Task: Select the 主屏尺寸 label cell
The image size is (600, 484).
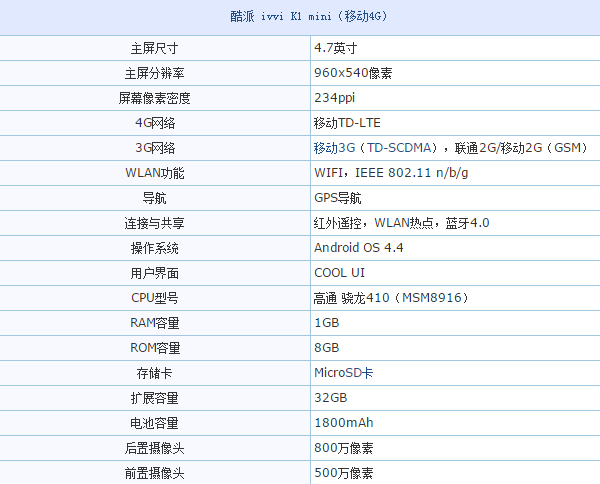Action: coord(155,48)
